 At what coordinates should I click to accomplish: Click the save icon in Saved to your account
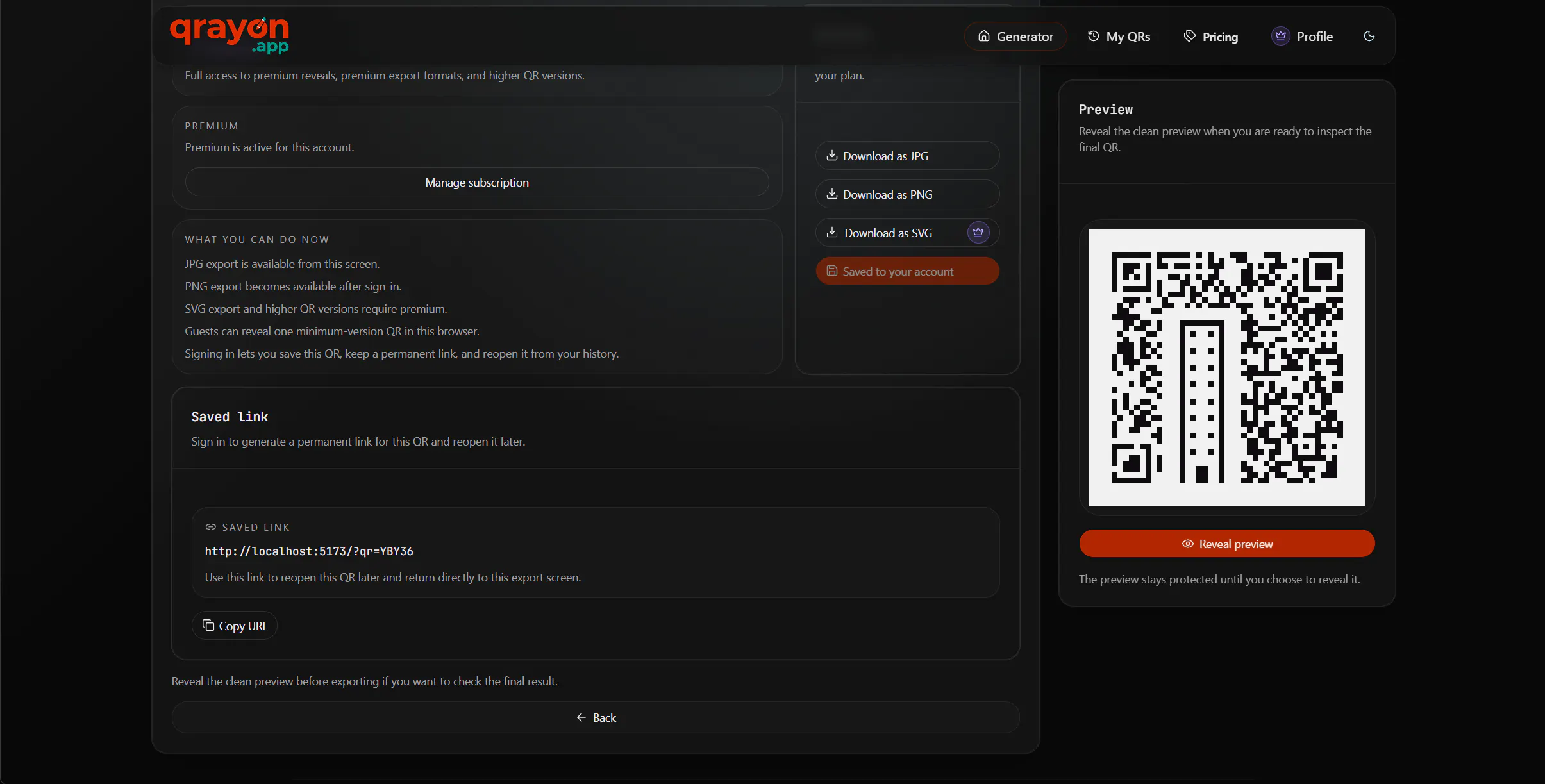pyautogui.click(x=832, y=271)
